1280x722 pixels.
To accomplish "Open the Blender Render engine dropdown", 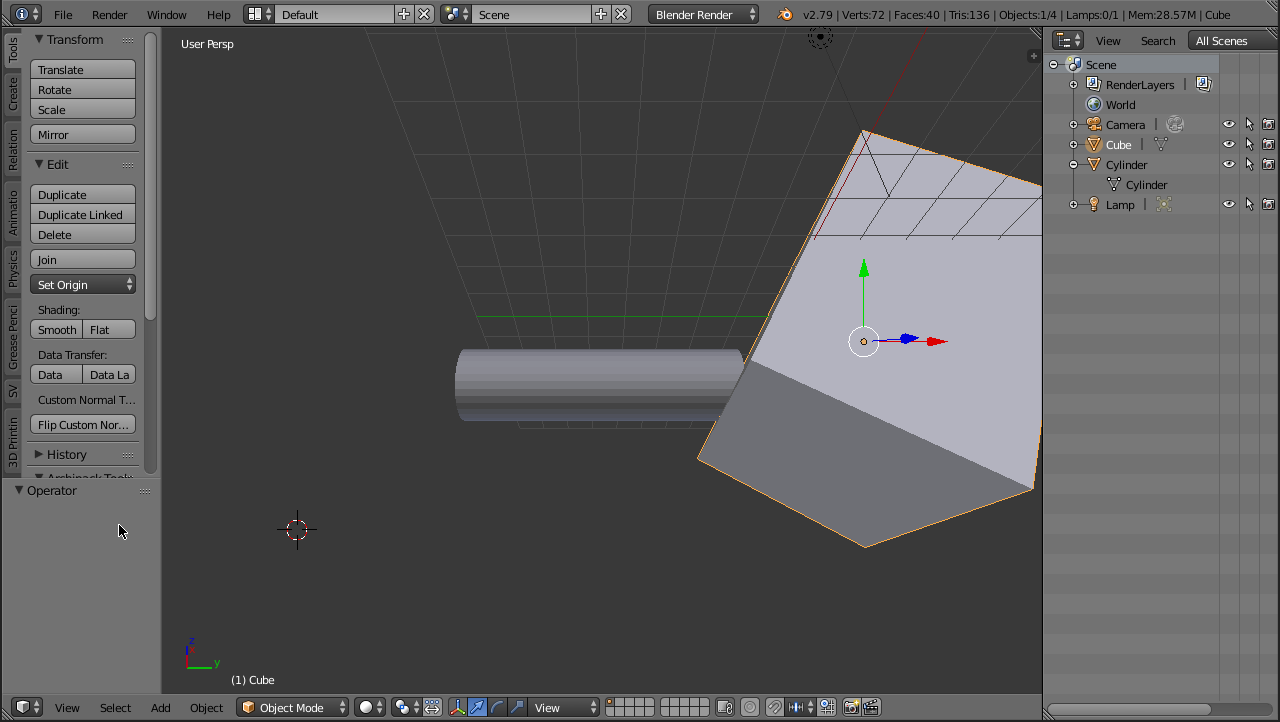I will [x=703, y=14].
